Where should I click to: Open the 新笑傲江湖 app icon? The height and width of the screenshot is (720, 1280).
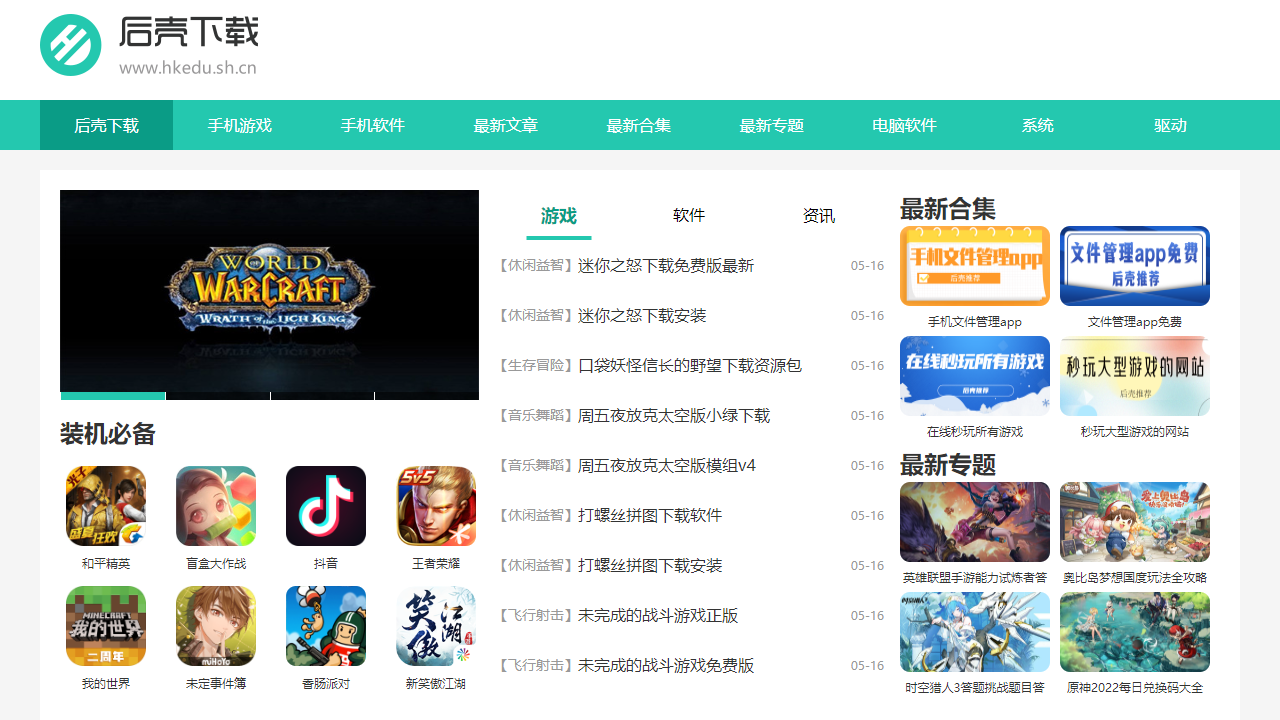(x=436, y=626)
